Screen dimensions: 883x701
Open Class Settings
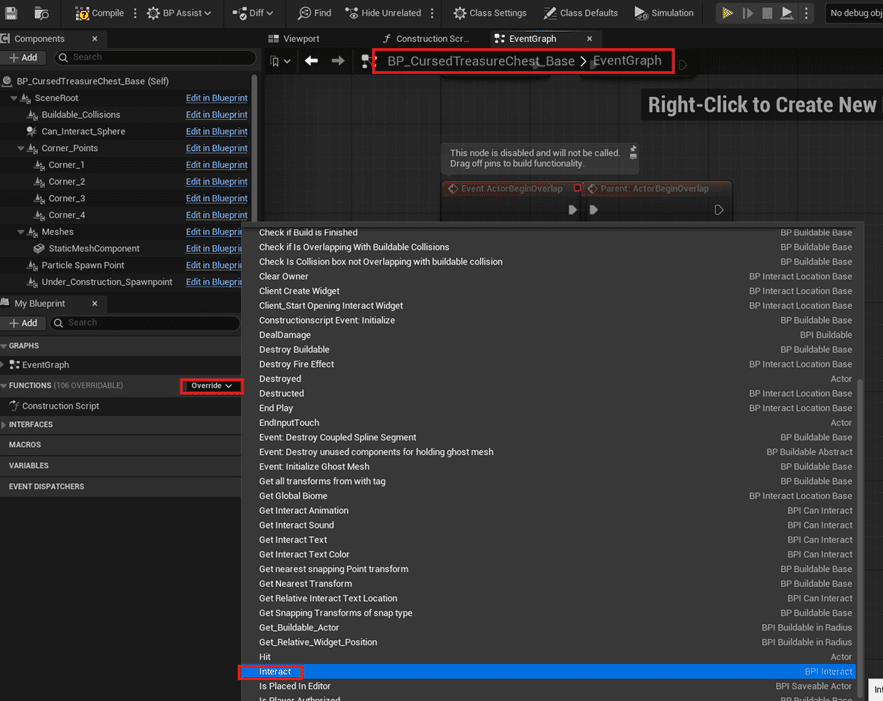click(x=490, y=12)
